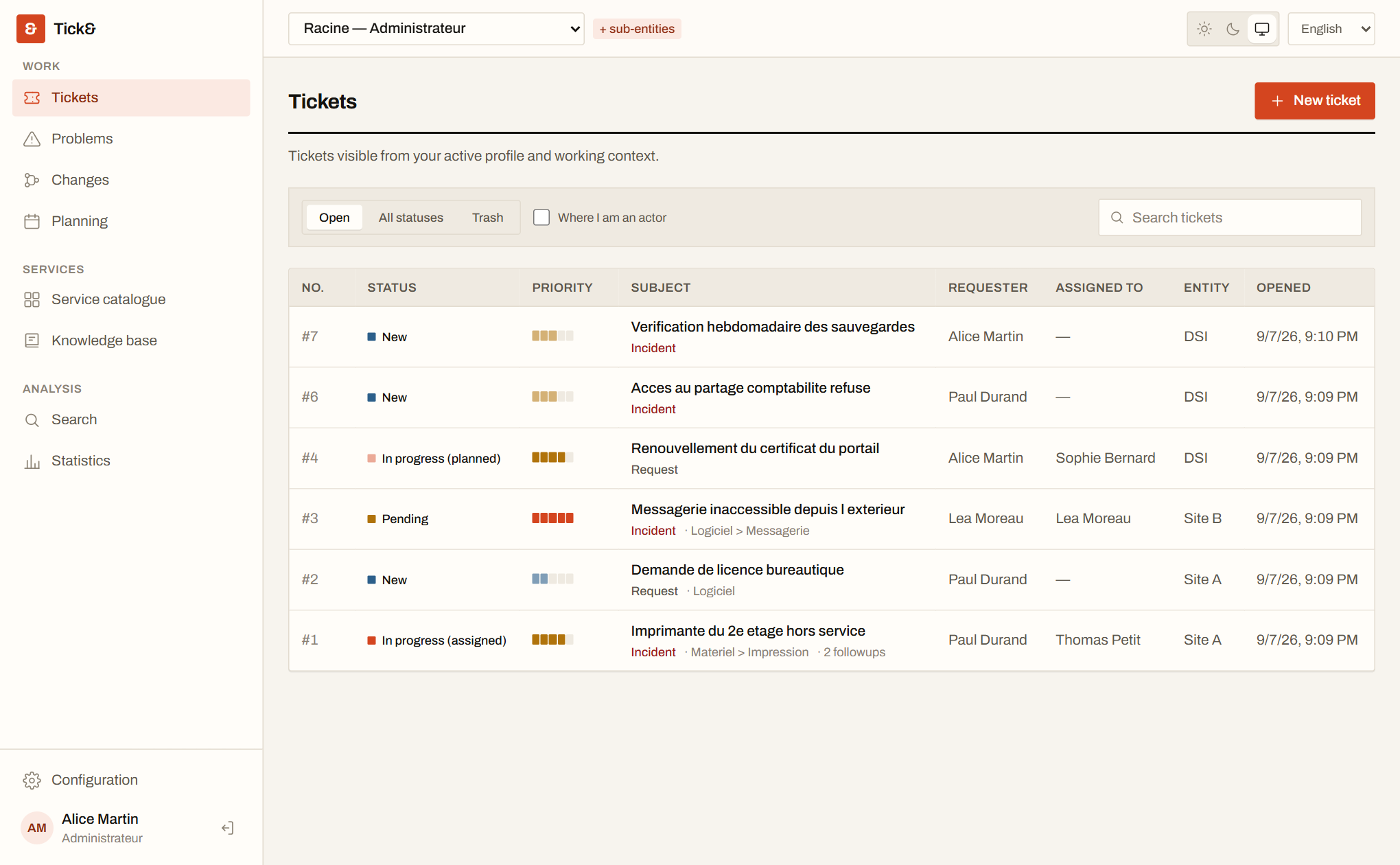Select system theme monitor icon
Screen dimensions: 1400x865
click(1262, 29)
